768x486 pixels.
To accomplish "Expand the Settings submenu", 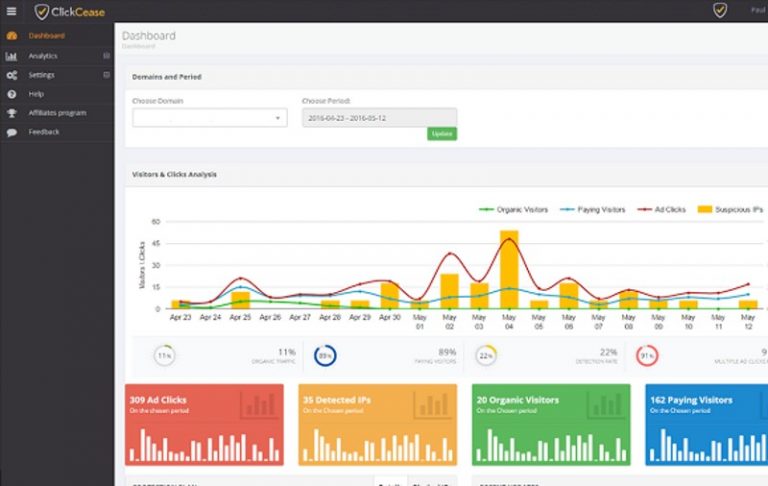I will click(x=106, y=75).
